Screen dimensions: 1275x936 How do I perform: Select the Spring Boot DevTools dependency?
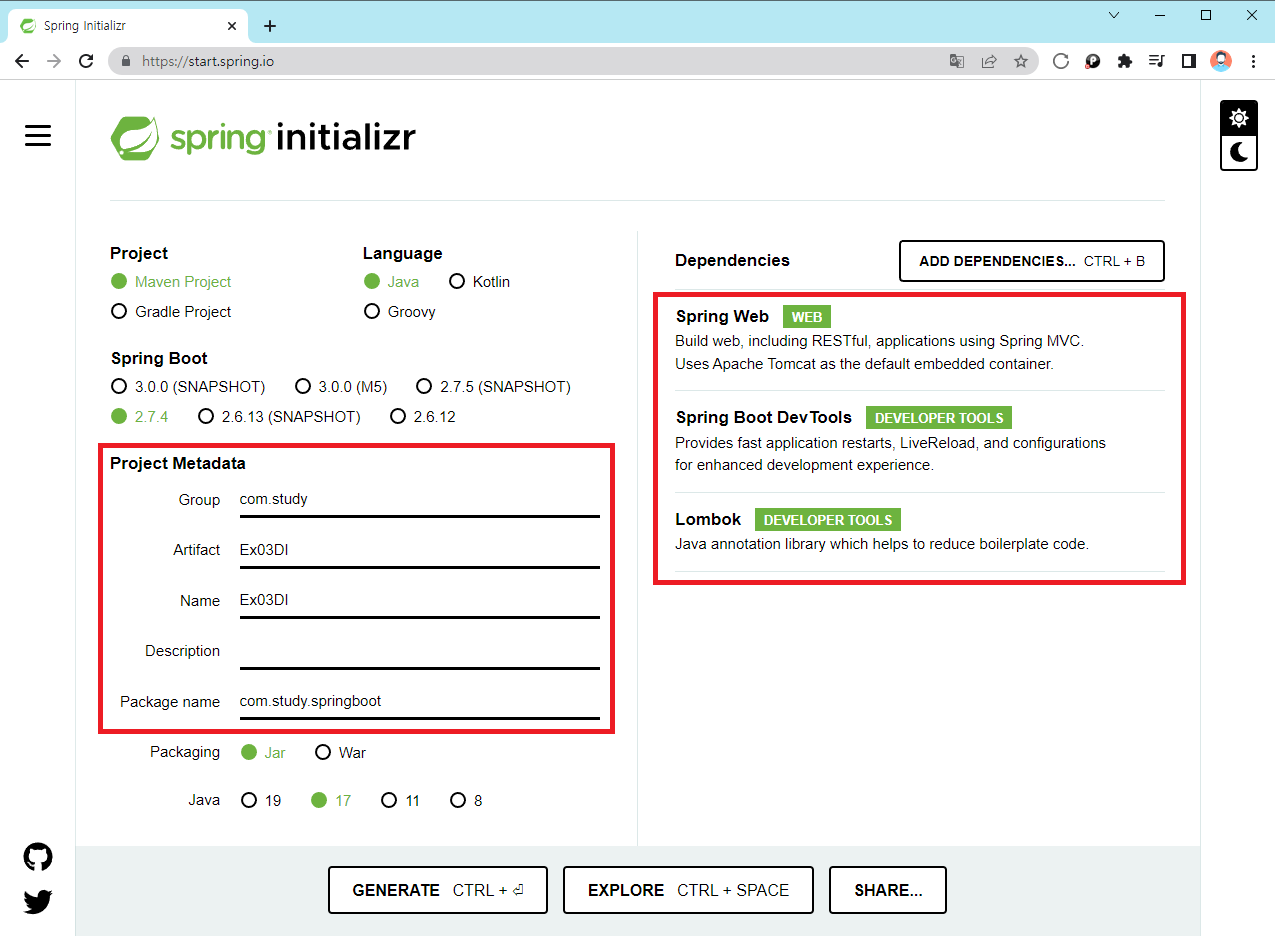(x=920, y=441)
